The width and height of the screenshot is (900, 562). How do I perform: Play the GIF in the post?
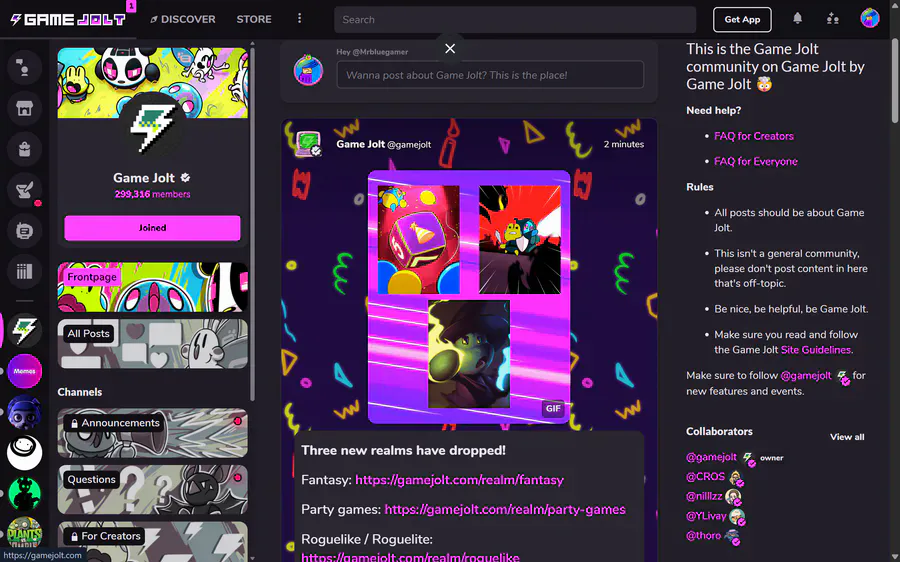tap(469, 297)
